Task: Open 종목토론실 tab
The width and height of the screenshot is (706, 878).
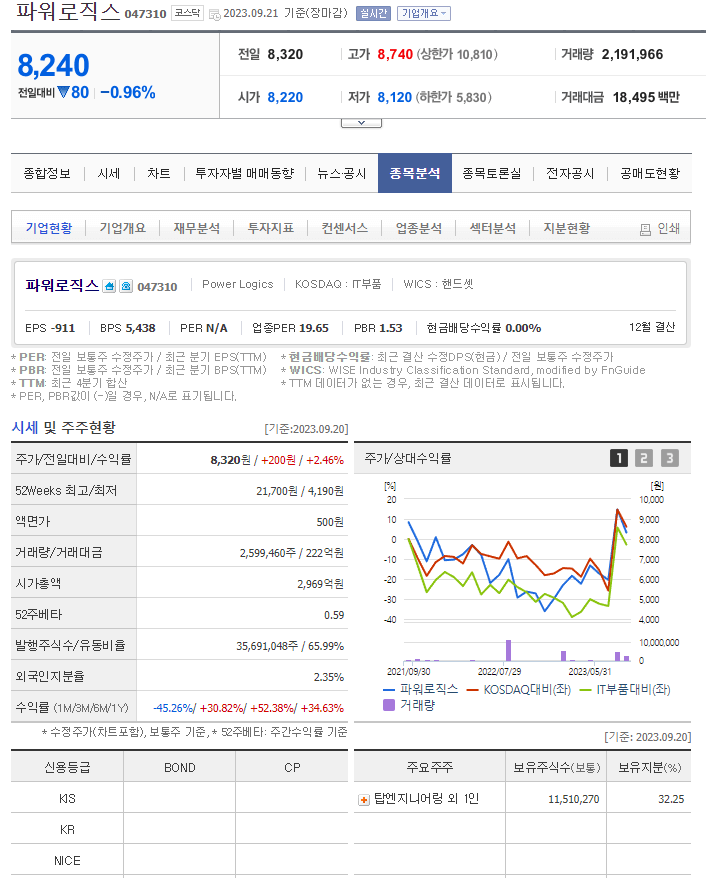Action: click(492, 174)
